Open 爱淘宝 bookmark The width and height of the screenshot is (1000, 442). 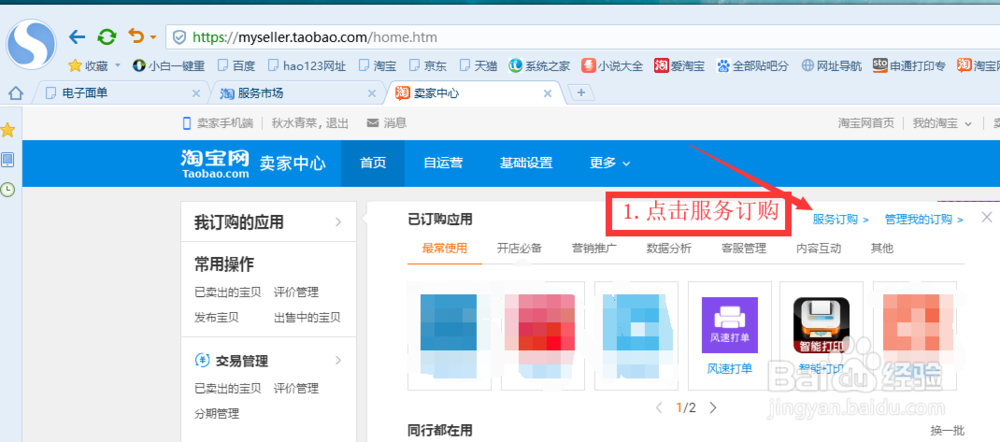coord(679,66)
